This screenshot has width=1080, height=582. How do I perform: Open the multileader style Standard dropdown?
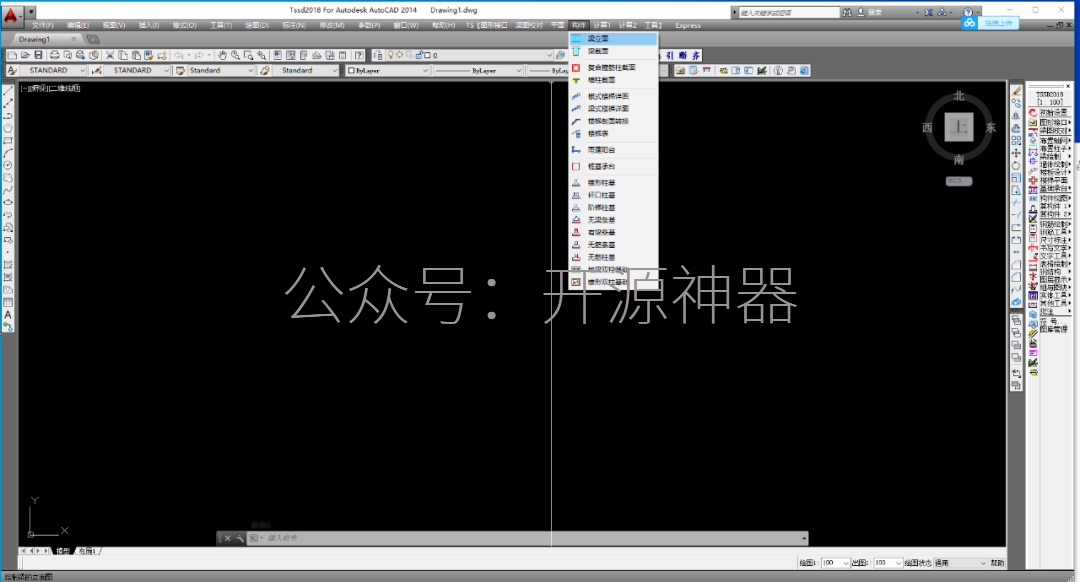click(306, 70)
